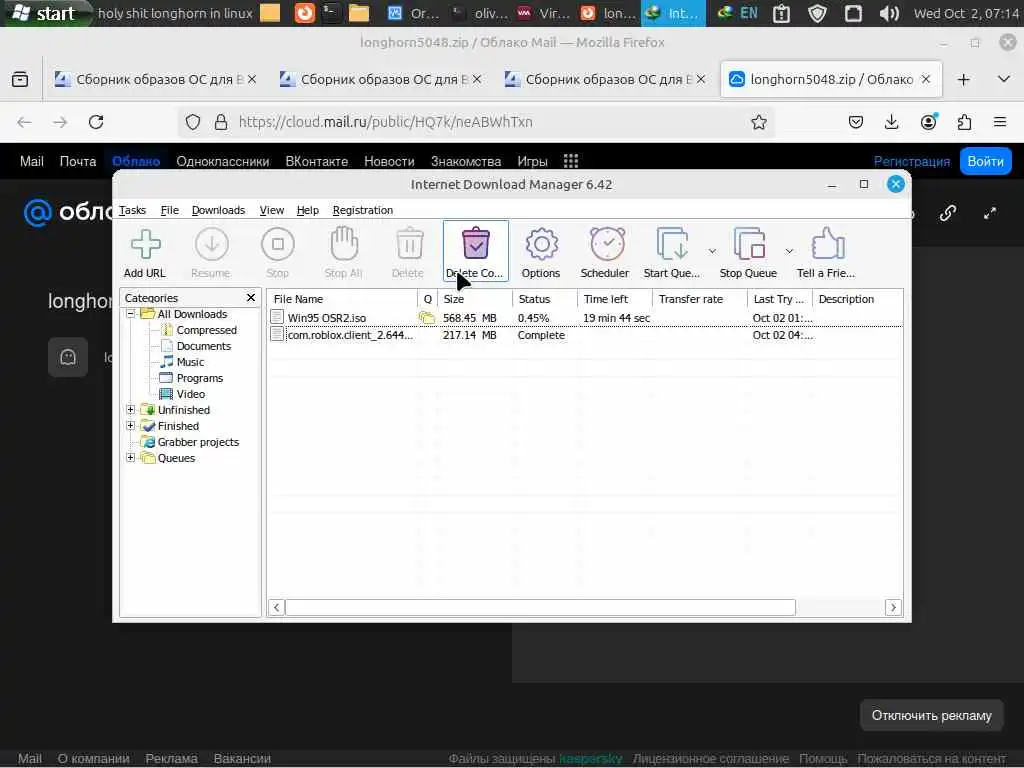Click the Delete Completed toolbar icon

(x=475, y=252)
